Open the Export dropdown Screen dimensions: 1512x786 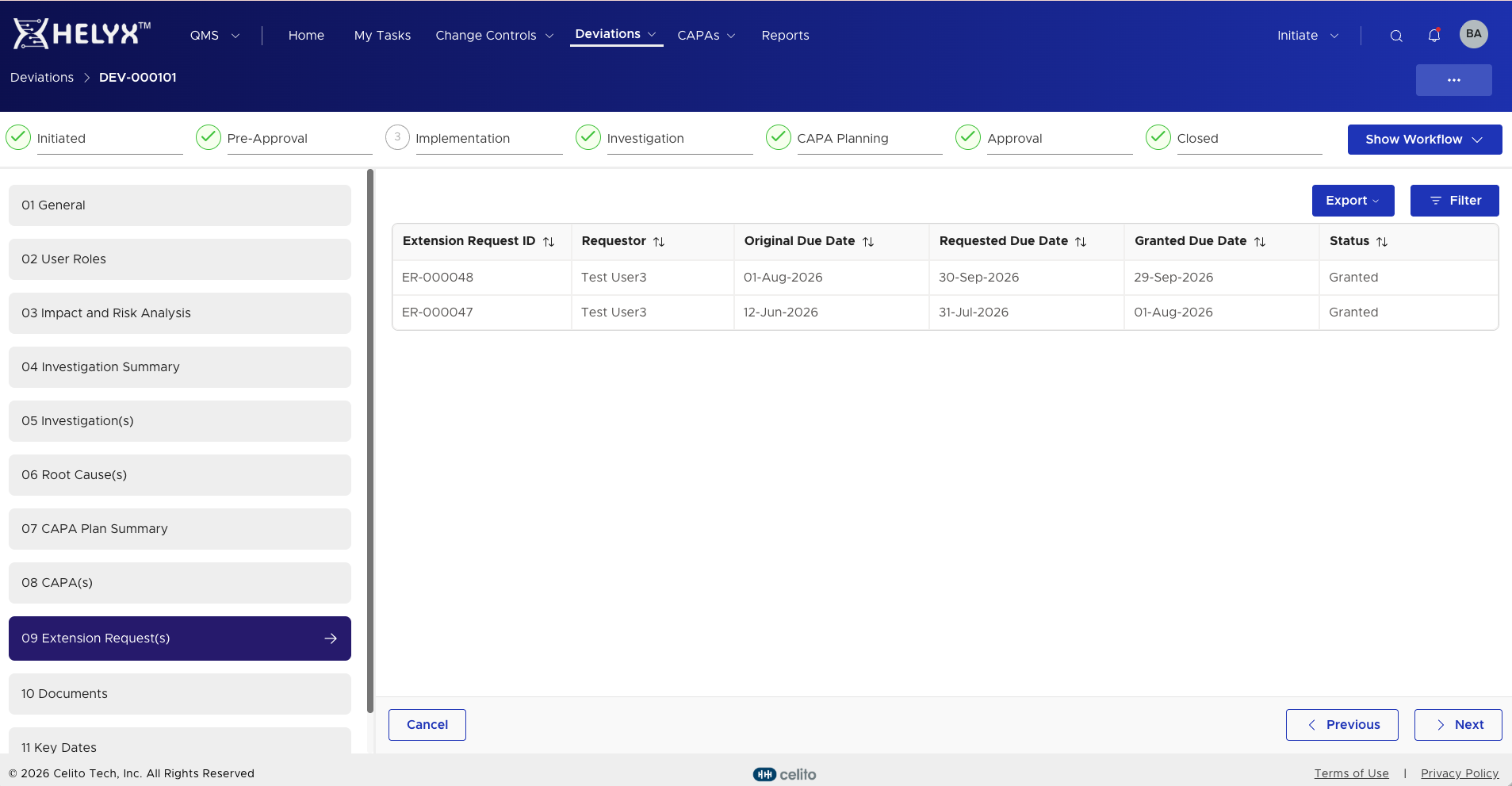click(1353, 201)
